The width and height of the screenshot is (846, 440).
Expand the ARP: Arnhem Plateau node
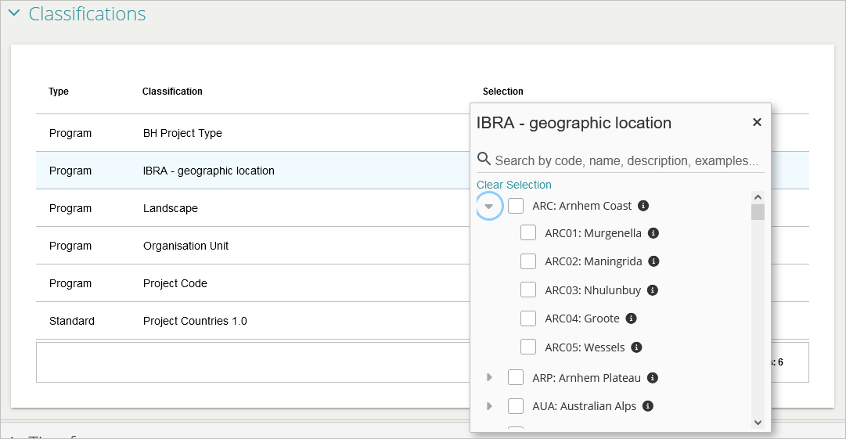[489, 378]
